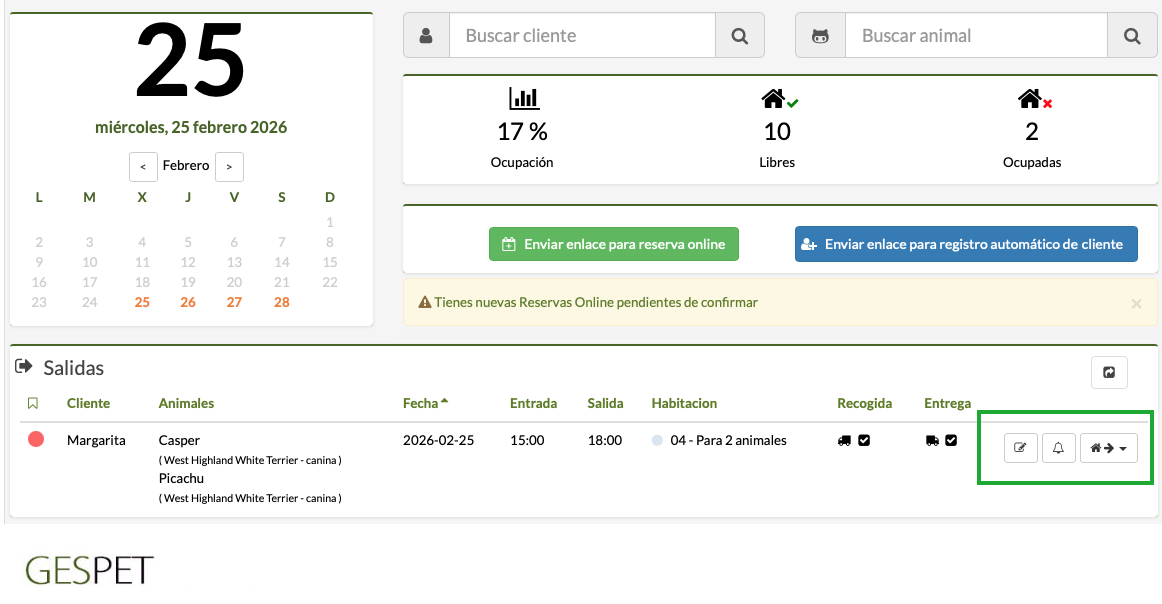This screenshot has width=1162, height=604.
Task: Click Enviar enlace para reserva online
Action: tap(613, 243)
